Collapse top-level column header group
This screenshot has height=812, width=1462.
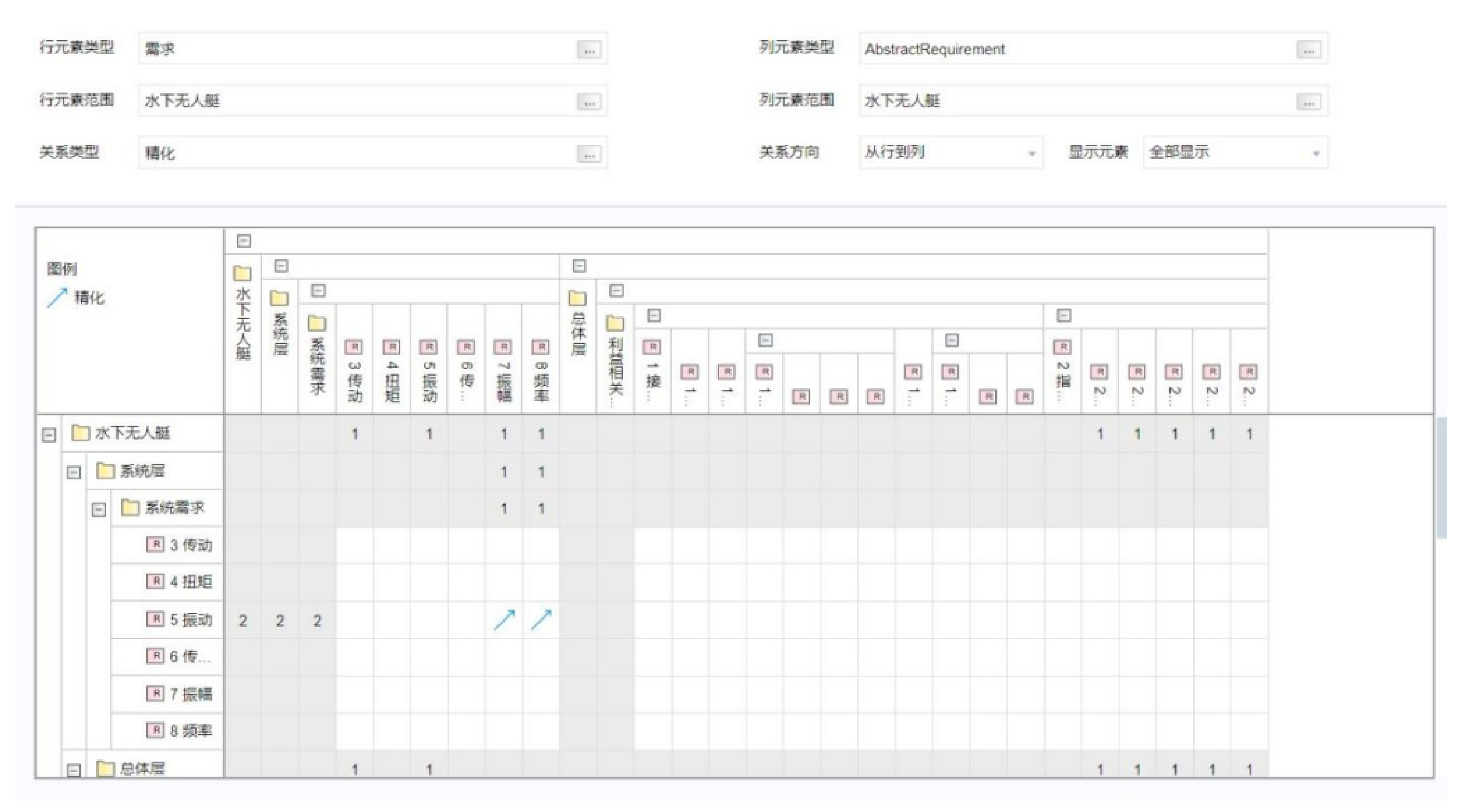pyautogui.click(x=244, y=241)
